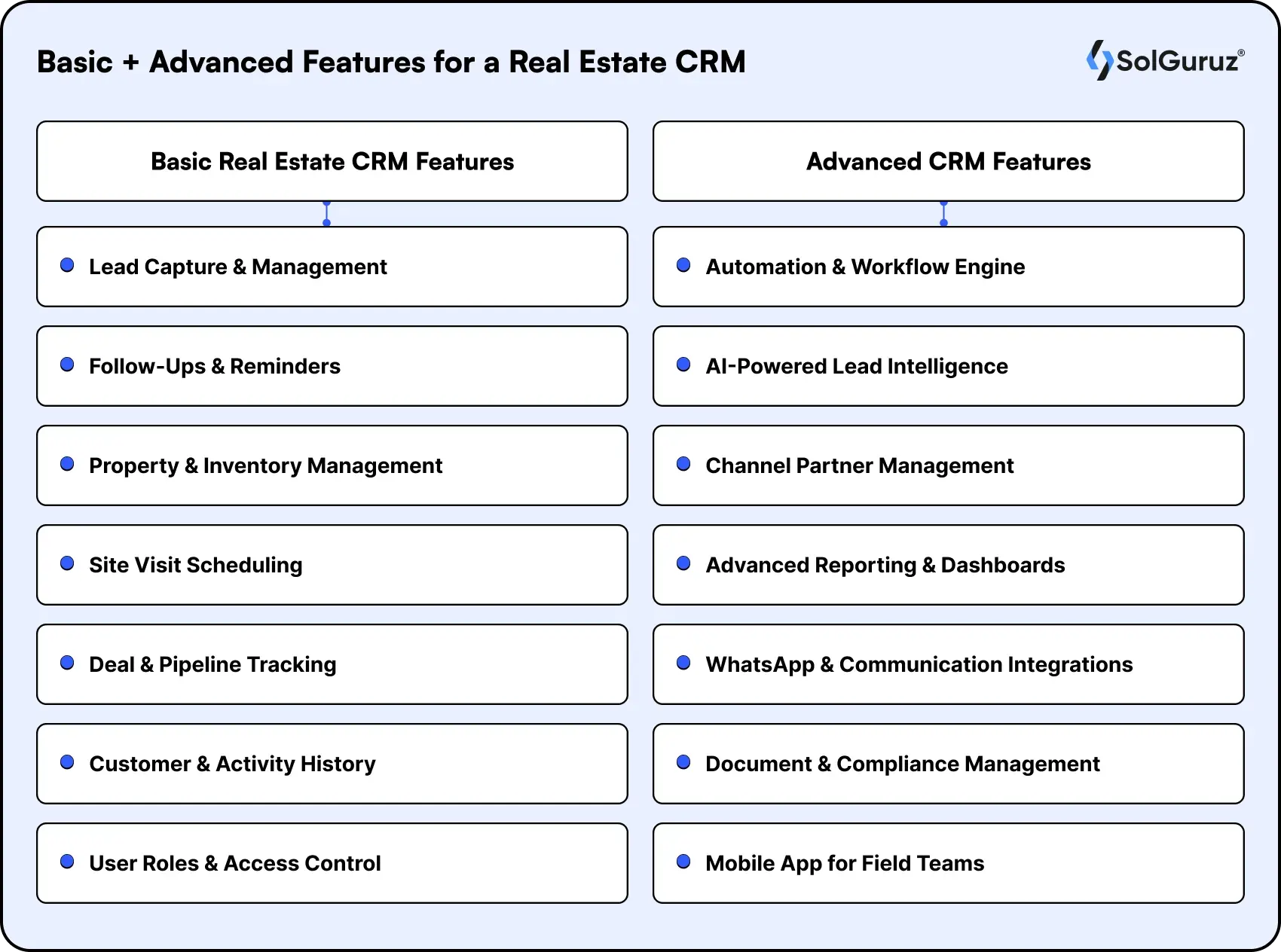Expand the Document & Compliance Management box

tap(948, 764)
